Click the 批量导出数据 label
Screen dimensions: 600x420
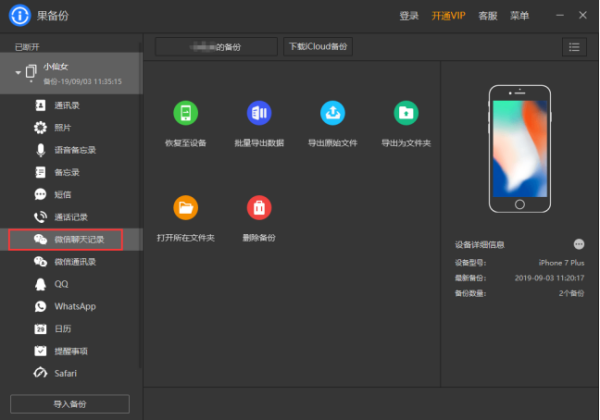click(259, 143)
